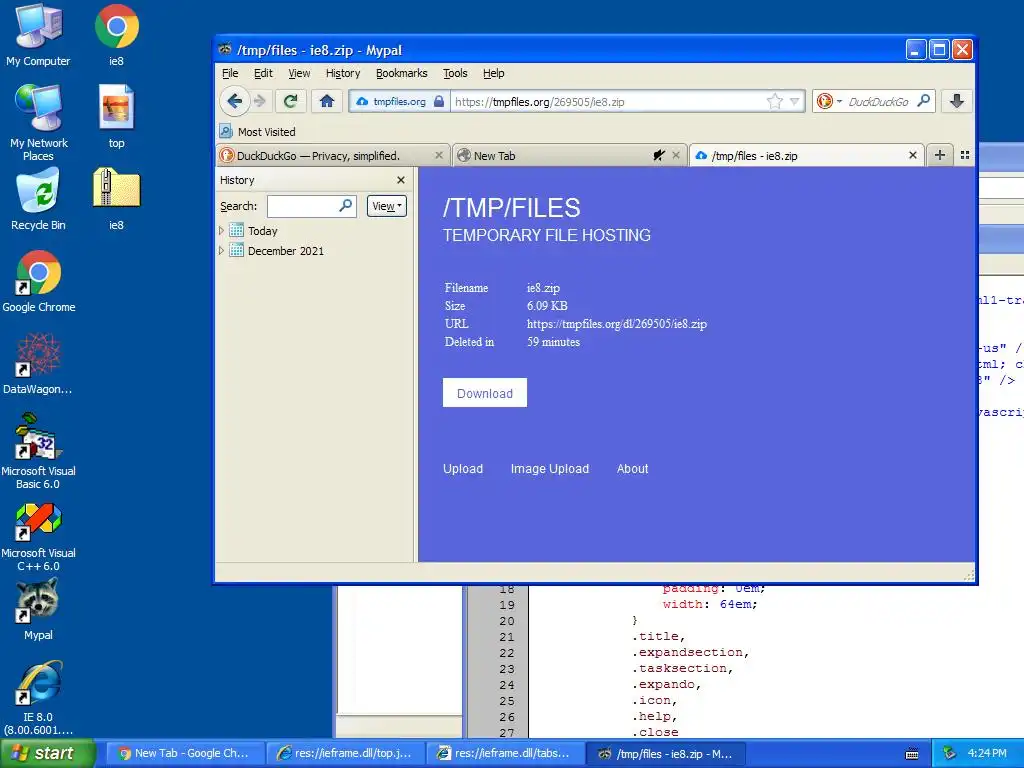Image resolution: width=1024 pixels, height=768 pixels.
Task: Click the Upload link
Action: coord(463,469)
